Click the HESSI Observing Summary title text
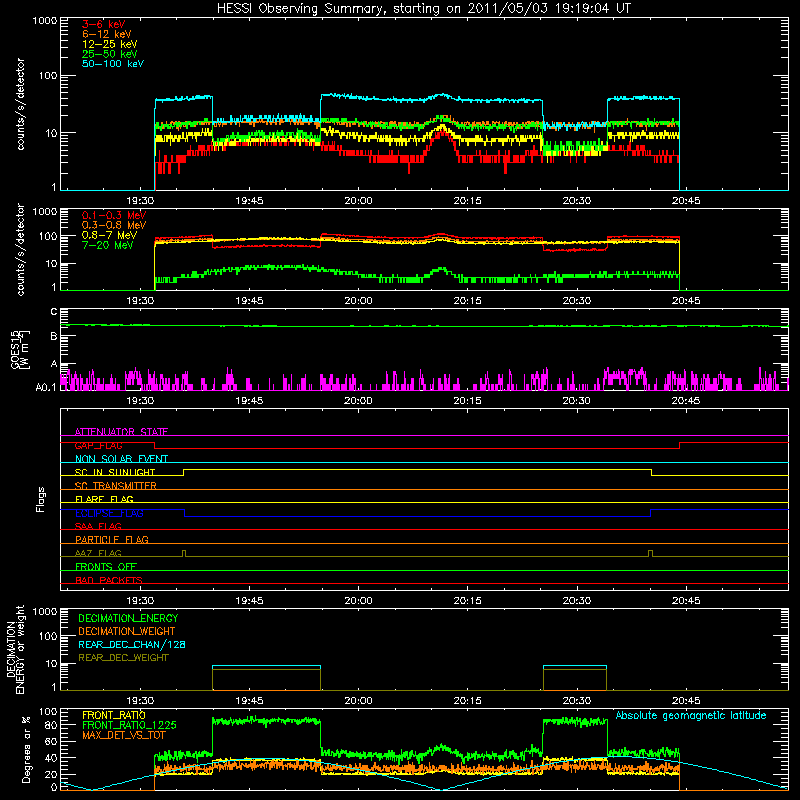The width and height of the screenshot is (800, 800). pyautogui.click(x=423, y=9)
